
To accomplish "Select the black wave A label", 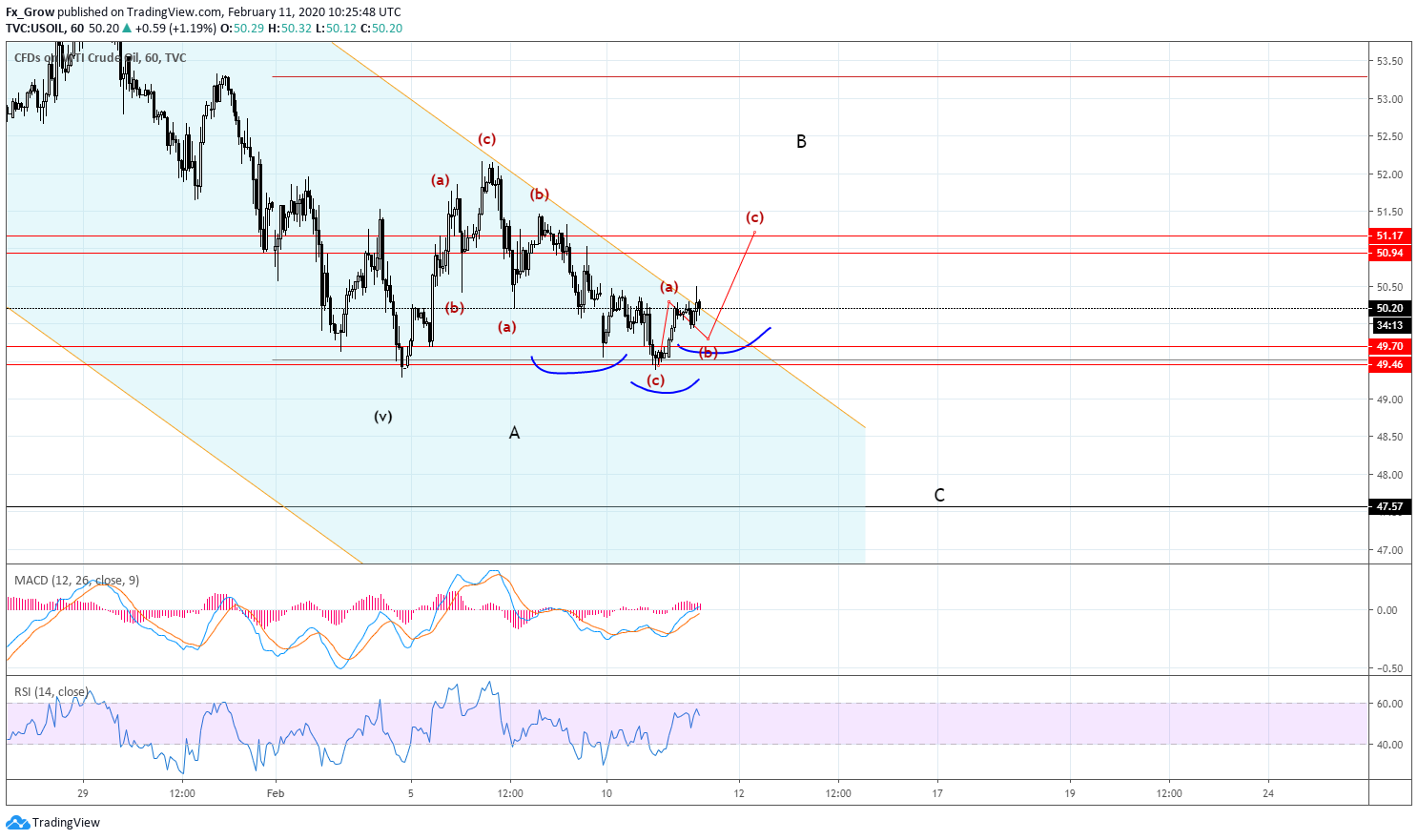I will (514, 433).
